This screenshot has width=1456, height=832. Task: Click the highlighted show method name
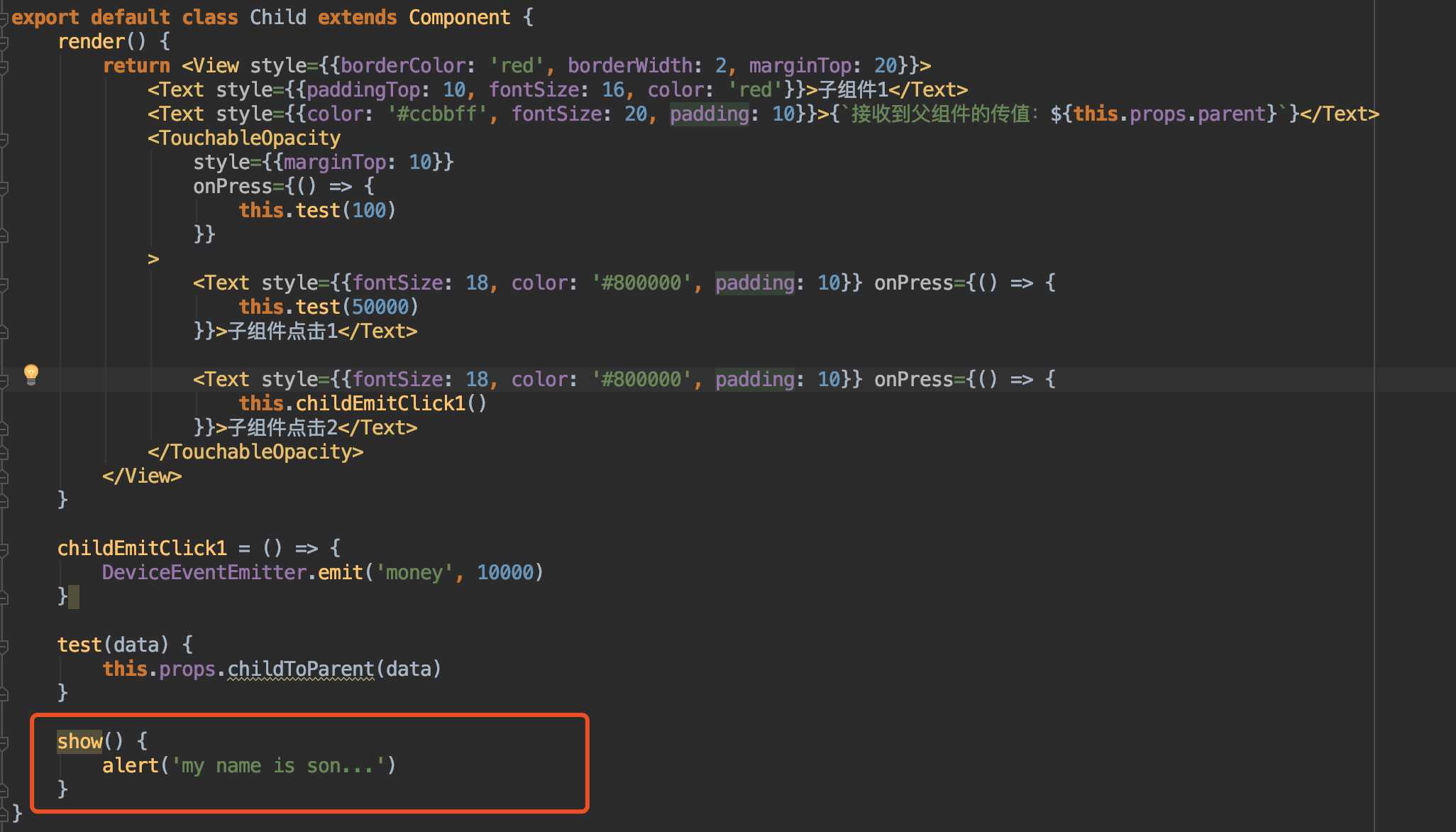[x=79, y=741]
